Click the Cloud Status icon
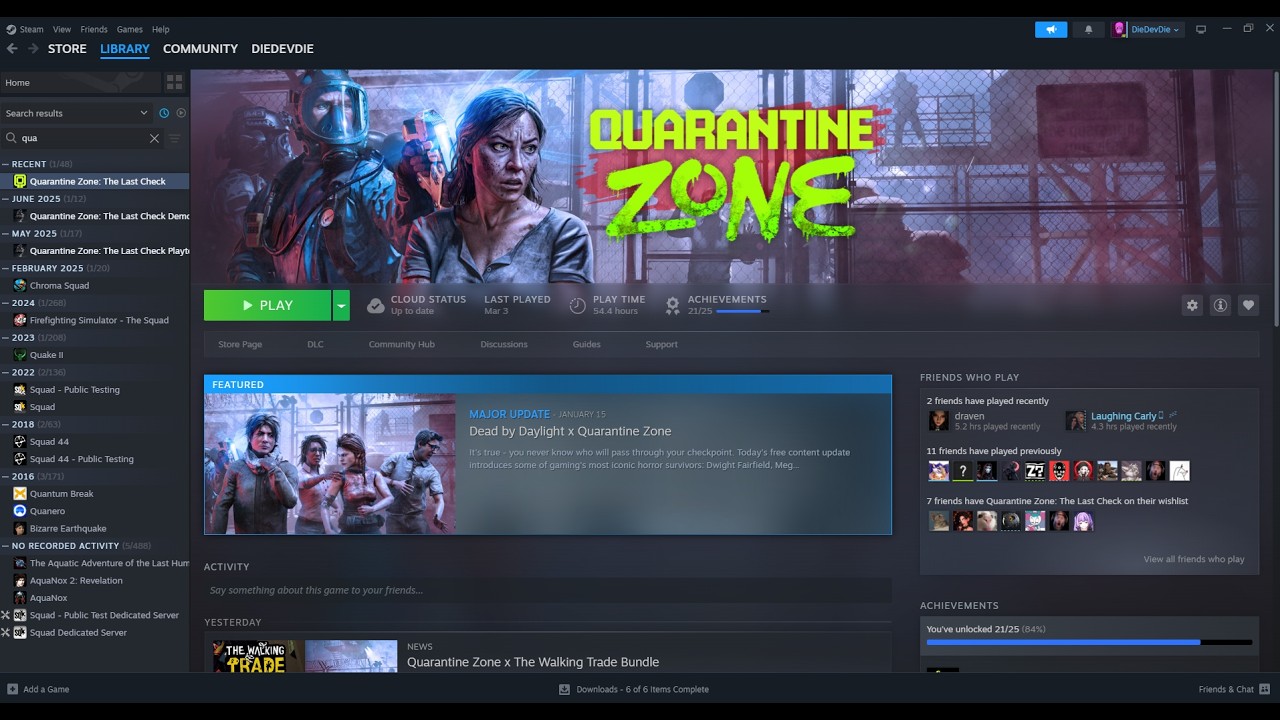Viewport: 1280px width, 720px height. [x=375, y=305]
